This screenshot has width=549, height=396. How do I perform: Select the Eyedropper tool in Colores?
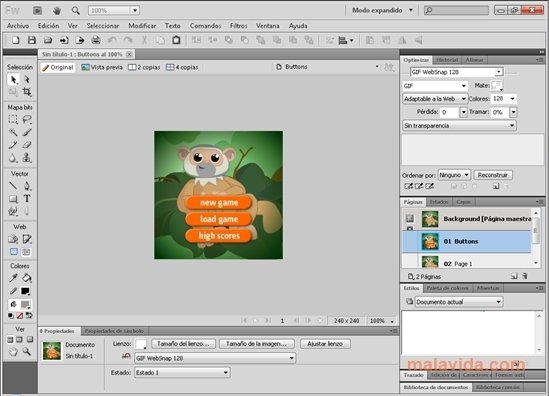(x=13, y=278)
